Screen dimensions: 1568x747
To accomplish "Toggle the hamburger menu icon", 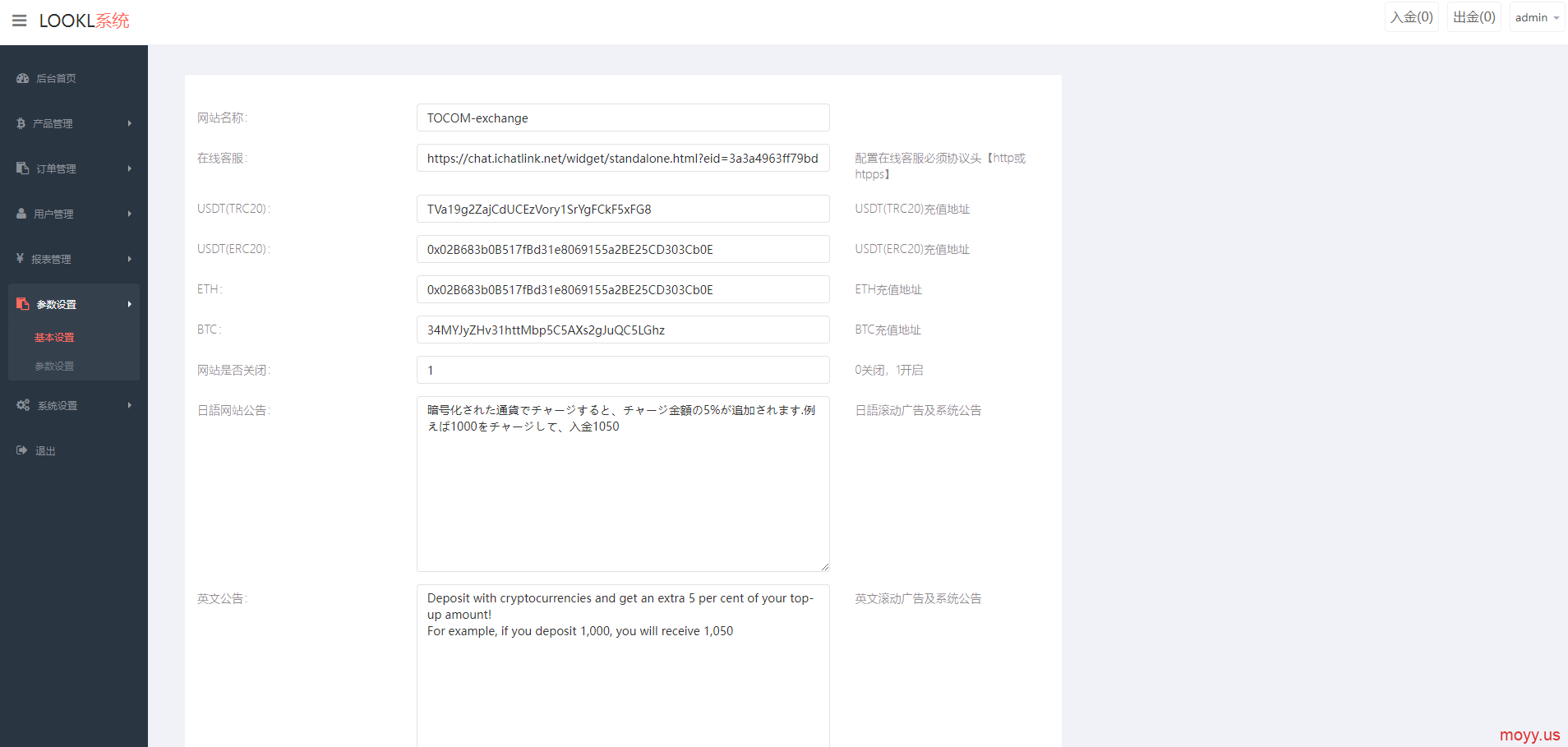I will pos(20,21).
